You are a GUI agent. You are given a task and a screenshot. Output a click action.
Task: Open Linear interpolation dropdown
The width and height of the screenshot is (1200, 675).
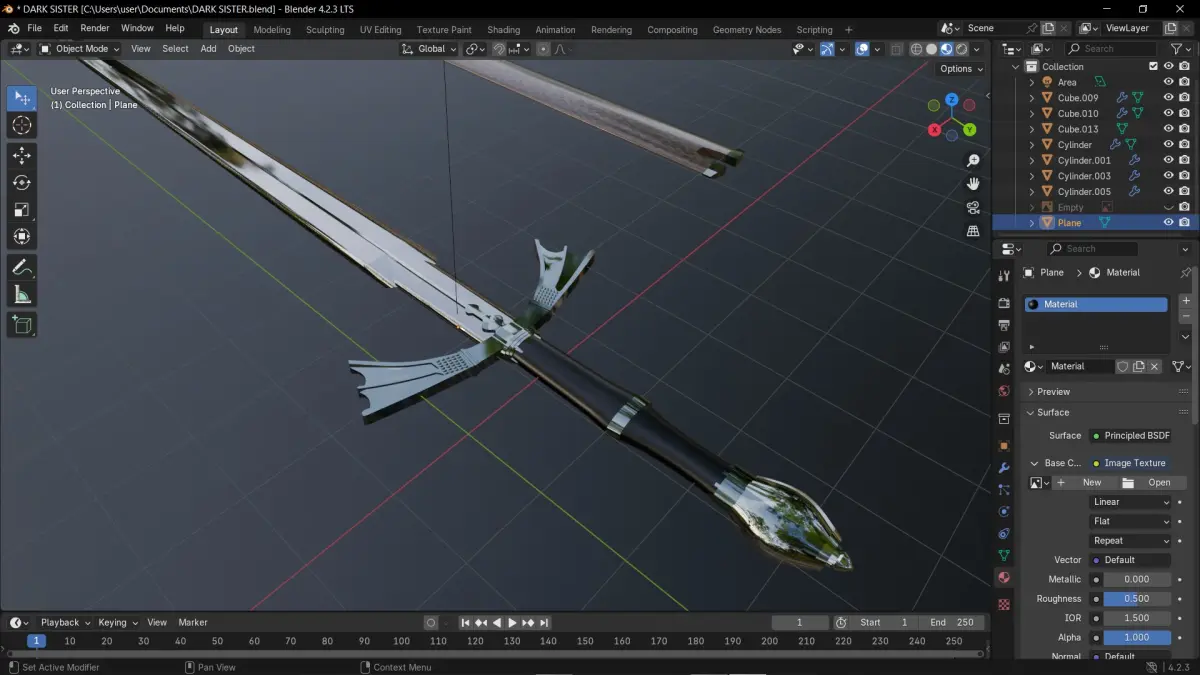tap(1130, 502)
